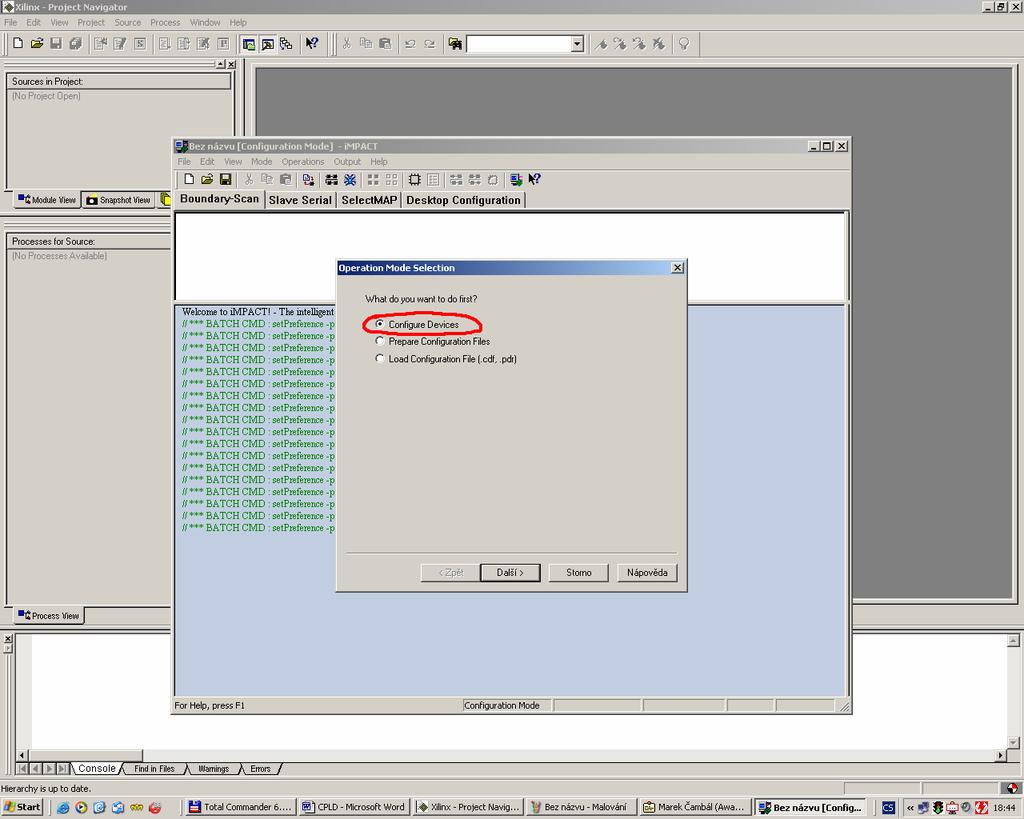Select Prepare Configuration Files option
The image size is (1024, 819).
tap(380, 341)
